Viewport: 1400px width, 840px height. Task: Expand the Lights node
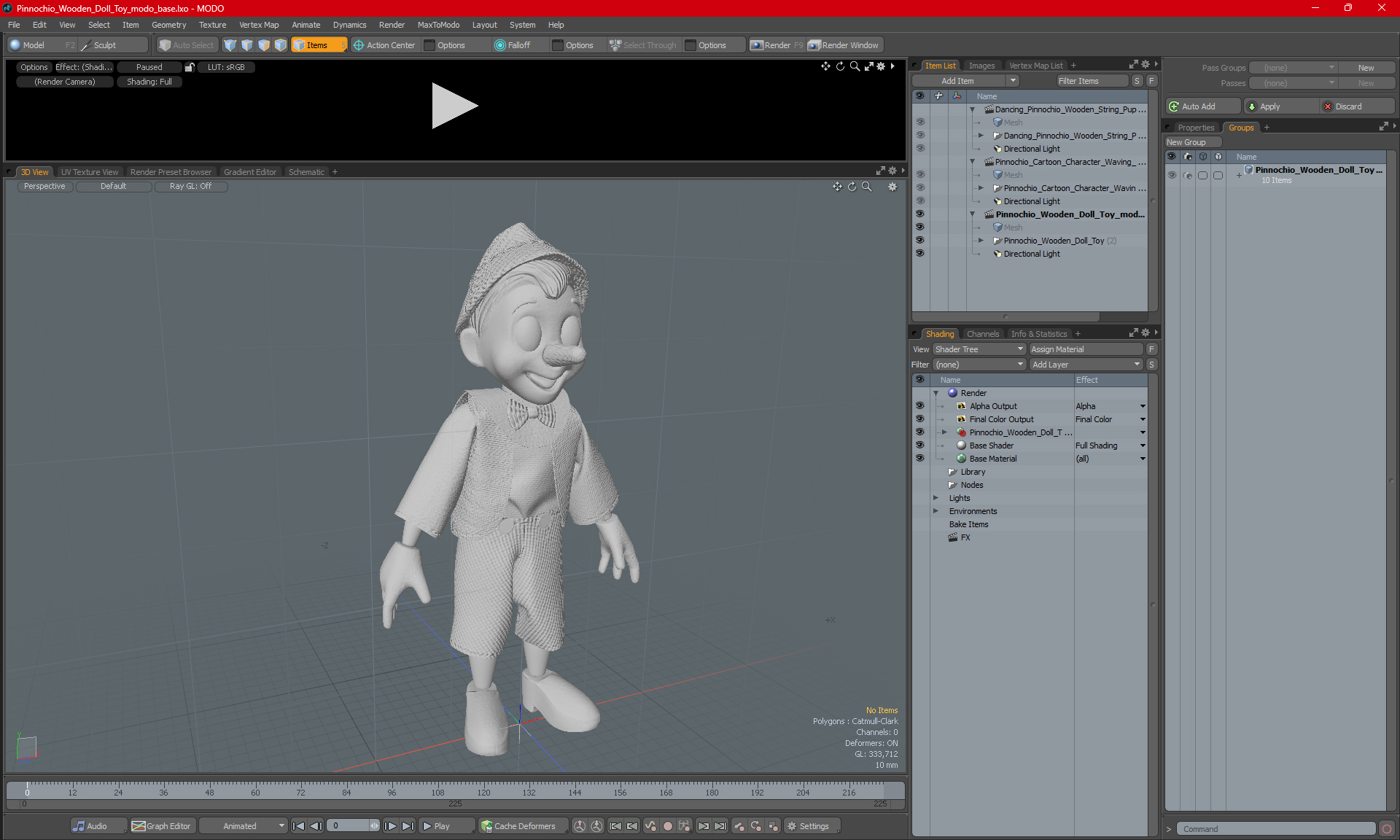(x=936, y=498)
